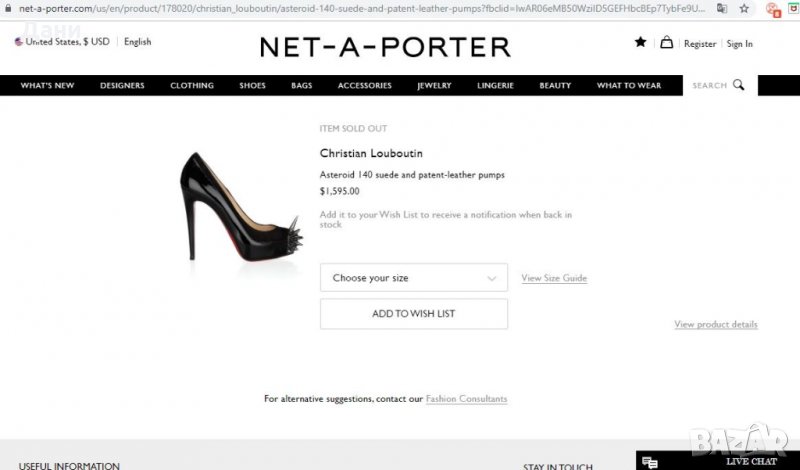
Task: Switch language from English selector
Action: coord(137,42)
